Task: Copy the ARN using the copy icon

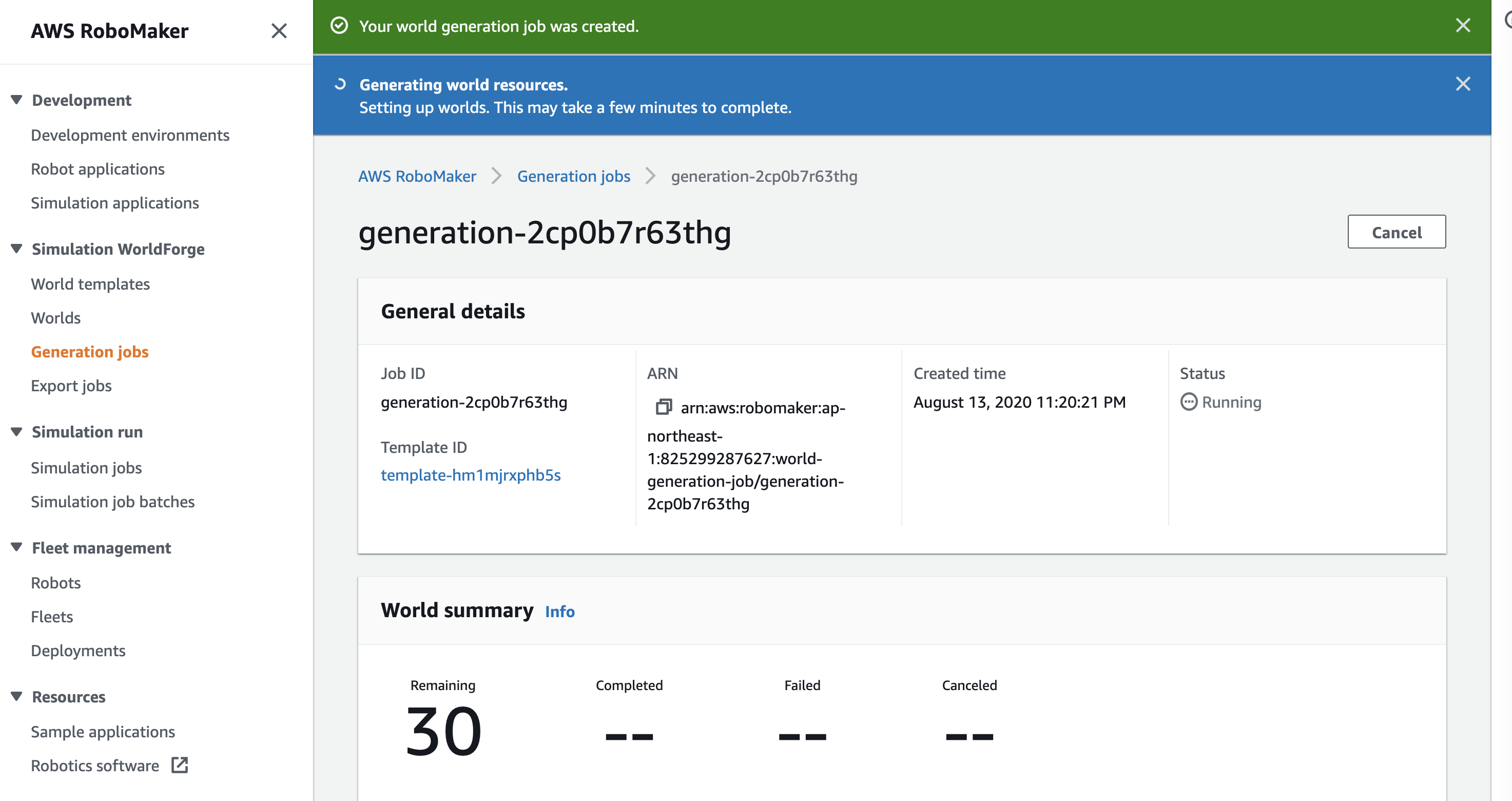Action: [663, 406]
